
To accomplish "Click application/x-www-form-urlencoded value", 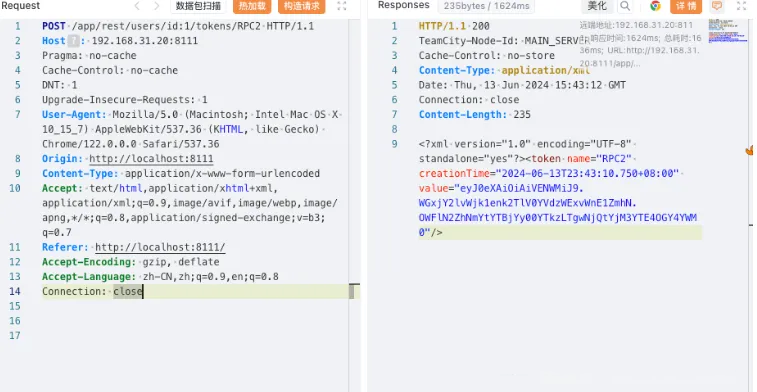I will pos(222,173).
